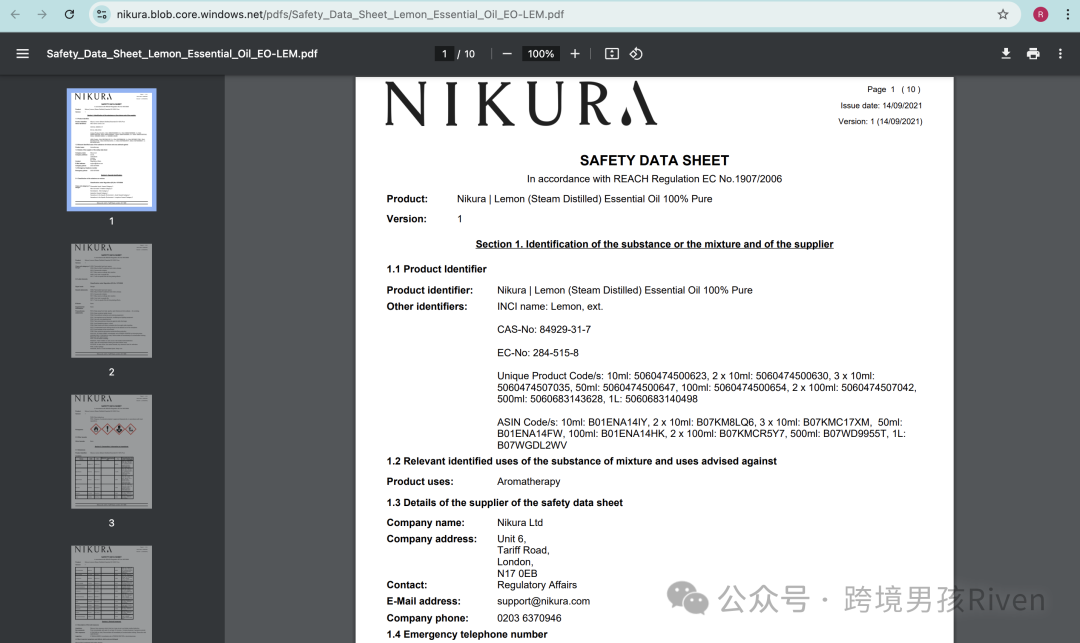Click the browser address bar URL
This screenshot has height=643, width=1080.
(340, 14)
